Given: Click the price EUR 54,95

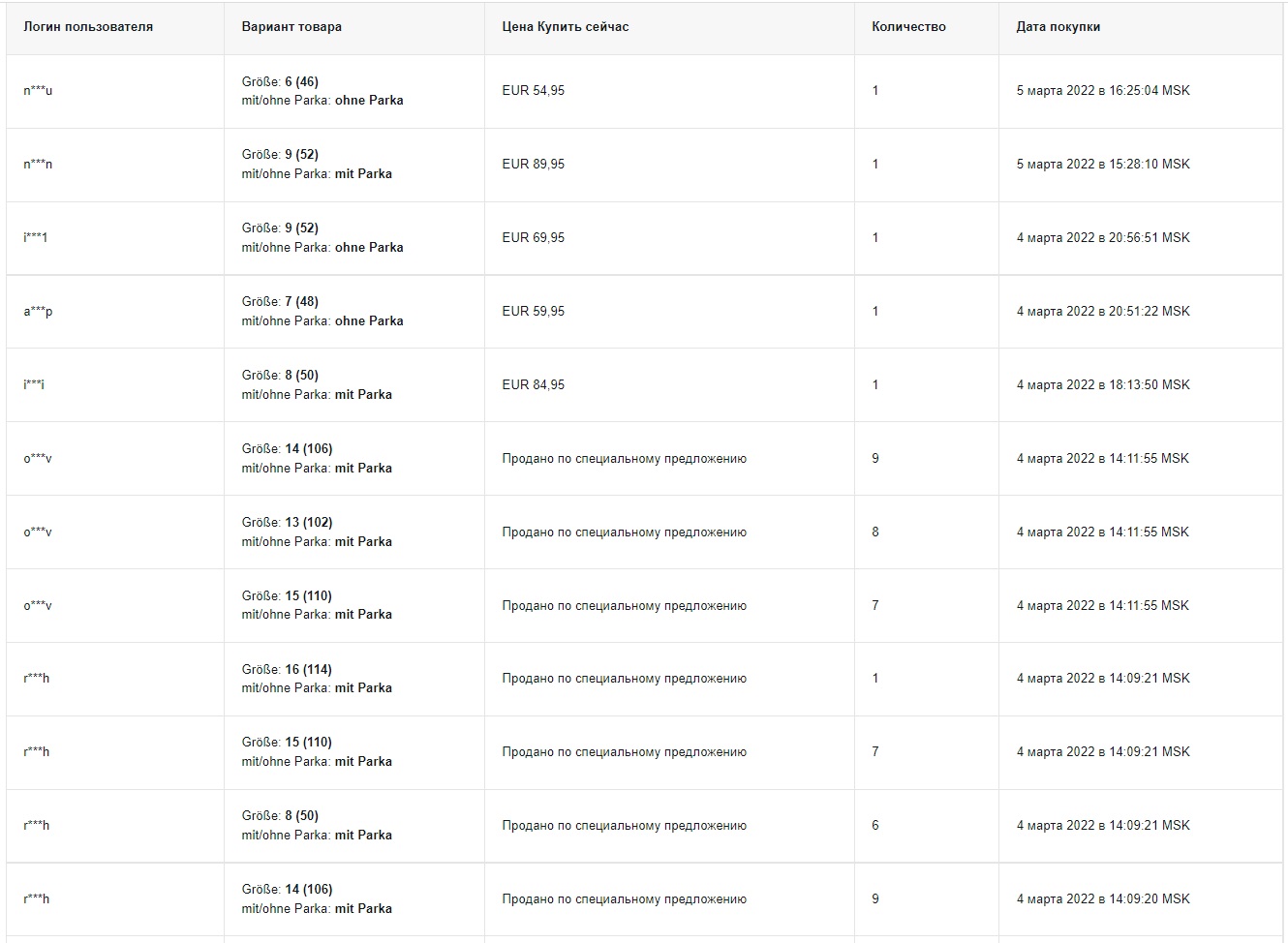Looking at the screenshot, I should 533,91.
